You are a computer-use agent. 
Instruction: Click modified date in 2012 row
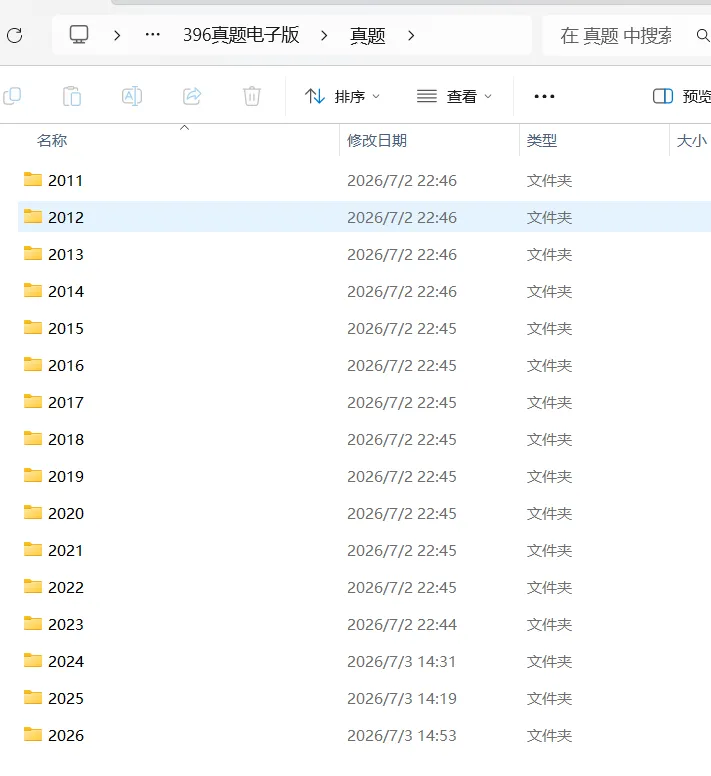pos(401,218)
